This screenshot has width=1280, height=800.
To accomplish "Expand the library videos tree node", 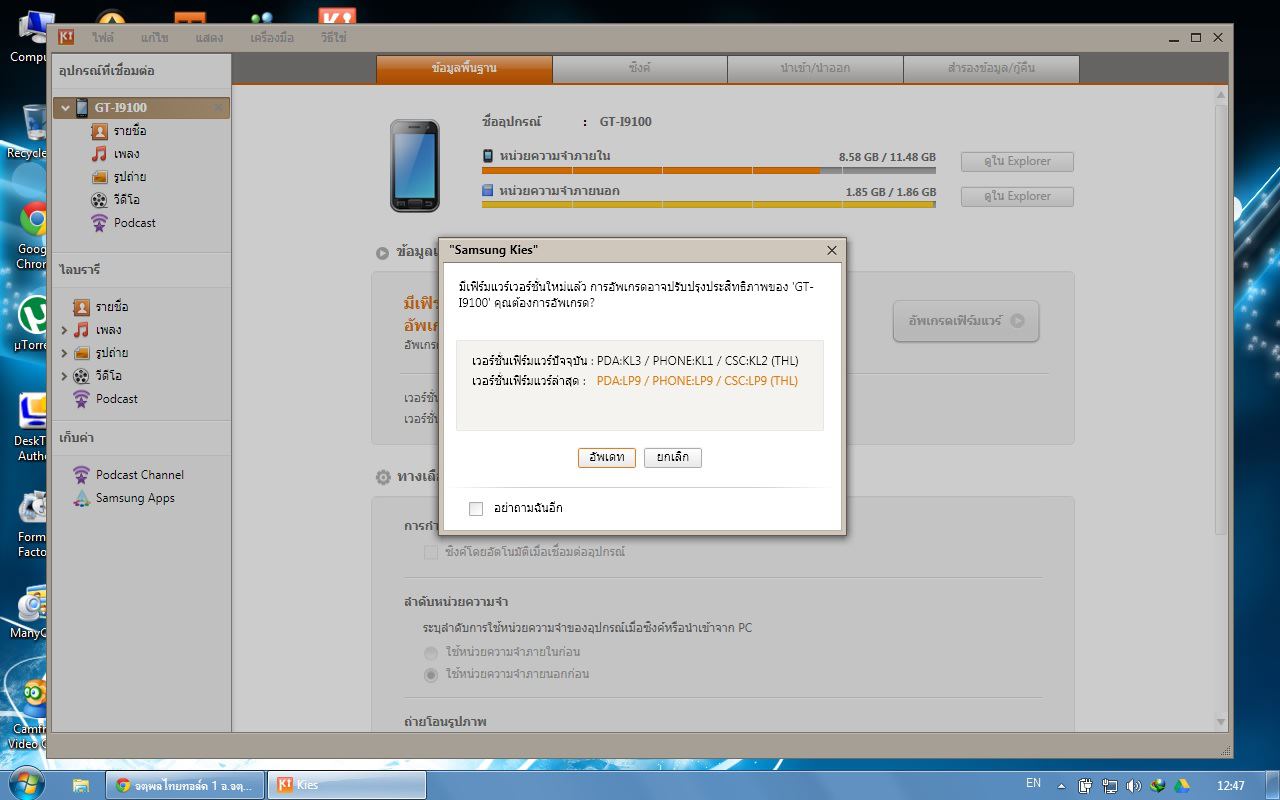I will [65, 376].
